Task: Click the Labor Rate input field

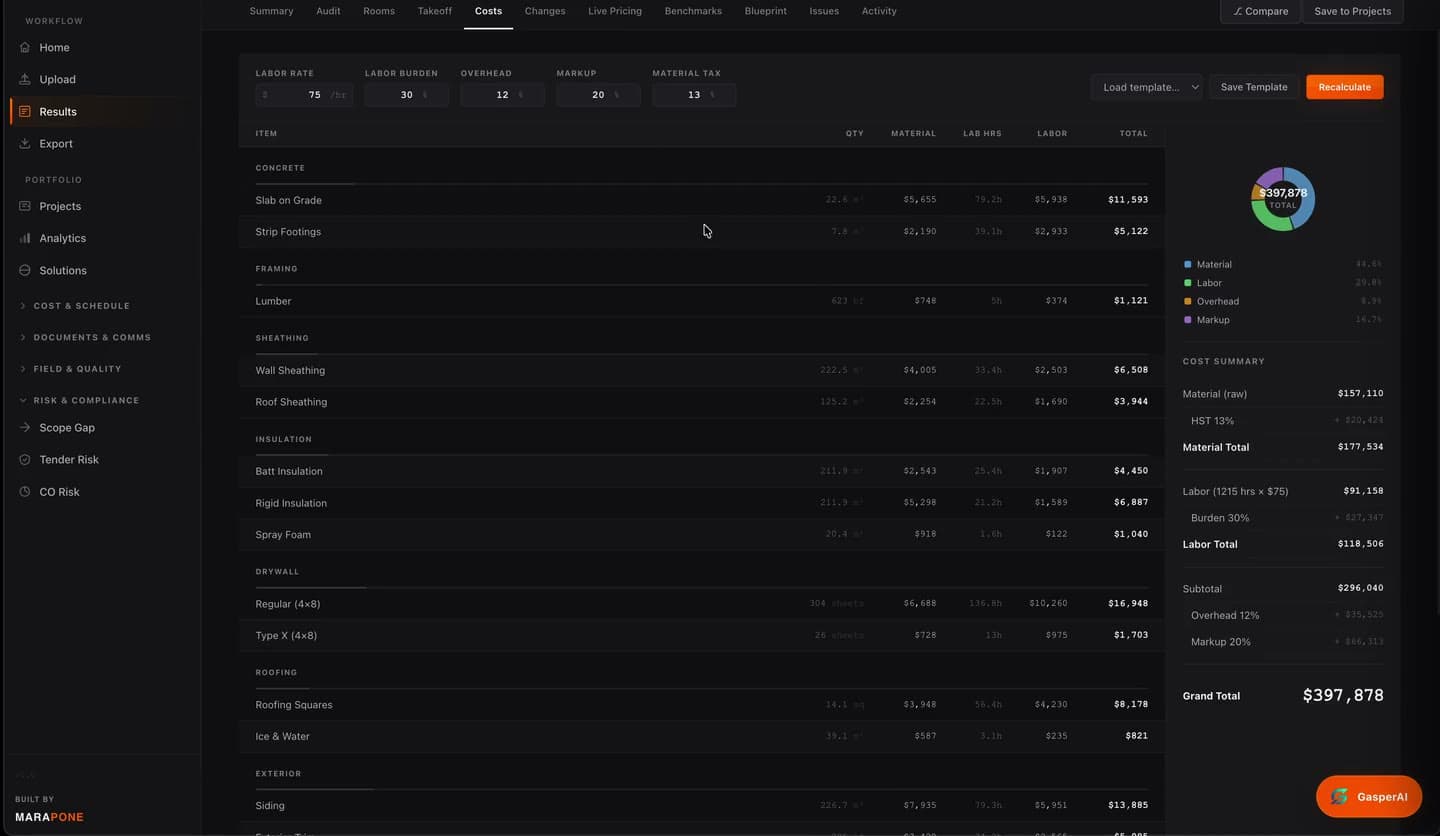Action: pos(304,95)
